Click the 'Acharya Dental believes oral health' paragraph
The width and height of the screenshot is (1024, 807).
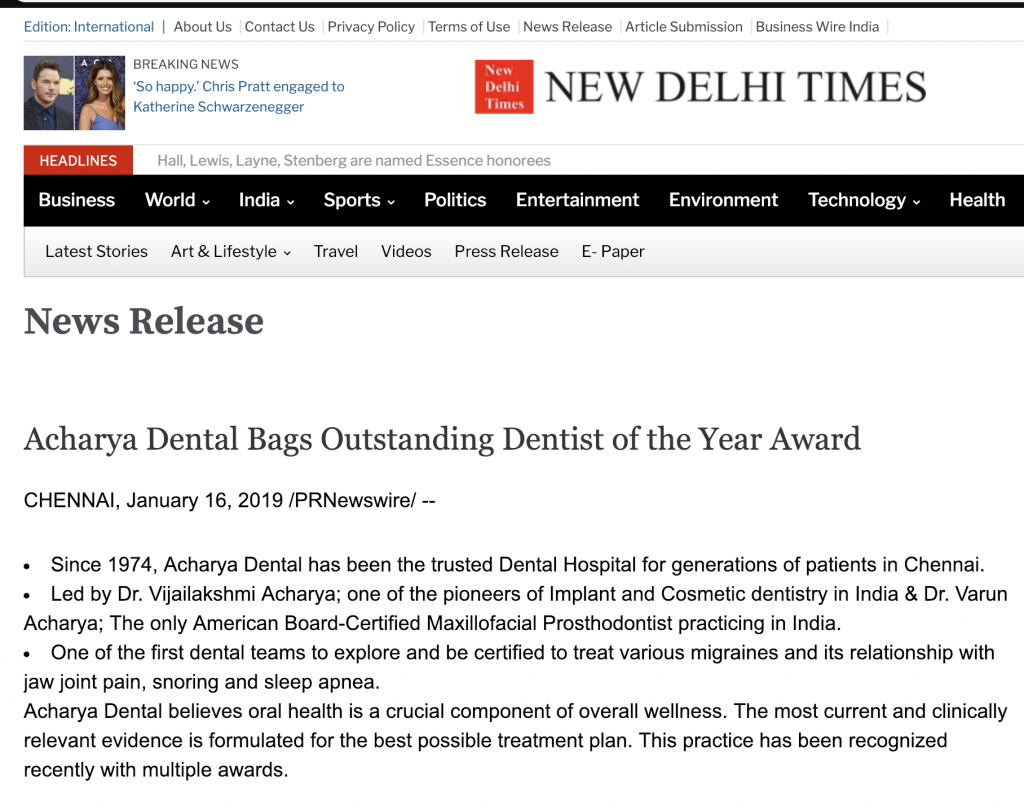click(516, 740)
